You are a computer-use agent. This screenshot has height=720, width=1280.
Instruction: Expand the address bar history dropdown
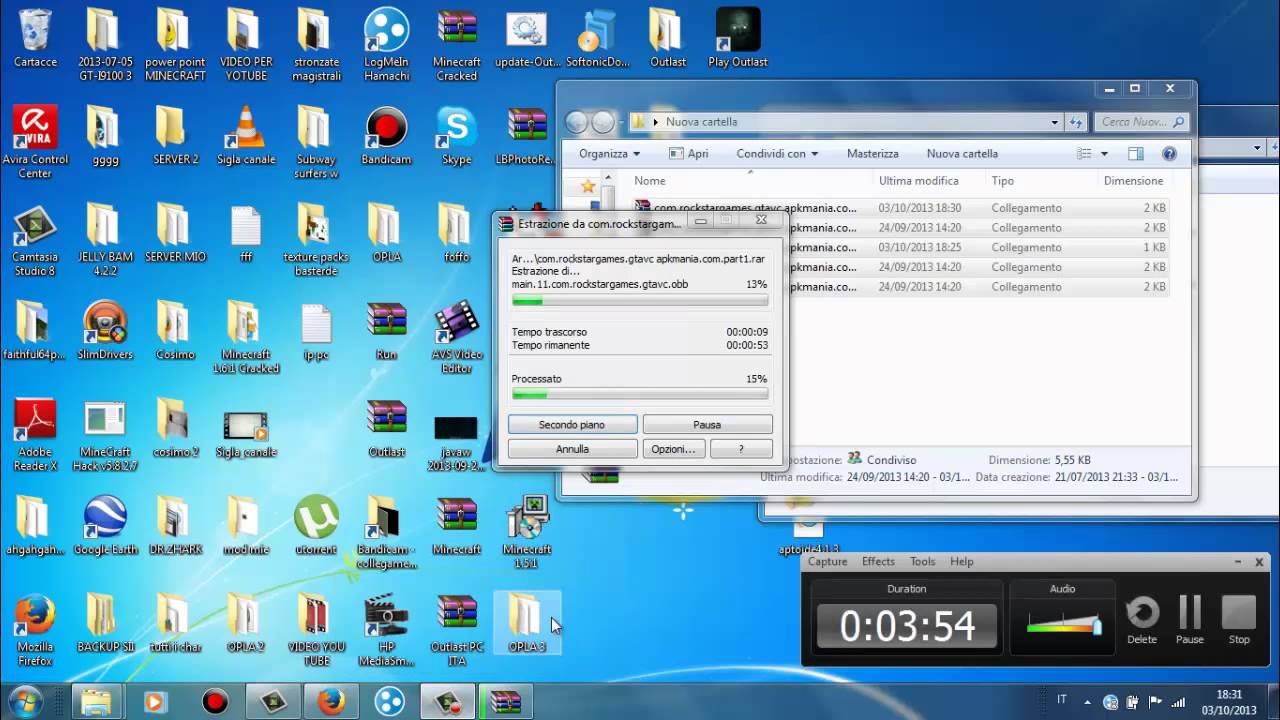(1054, 122)
